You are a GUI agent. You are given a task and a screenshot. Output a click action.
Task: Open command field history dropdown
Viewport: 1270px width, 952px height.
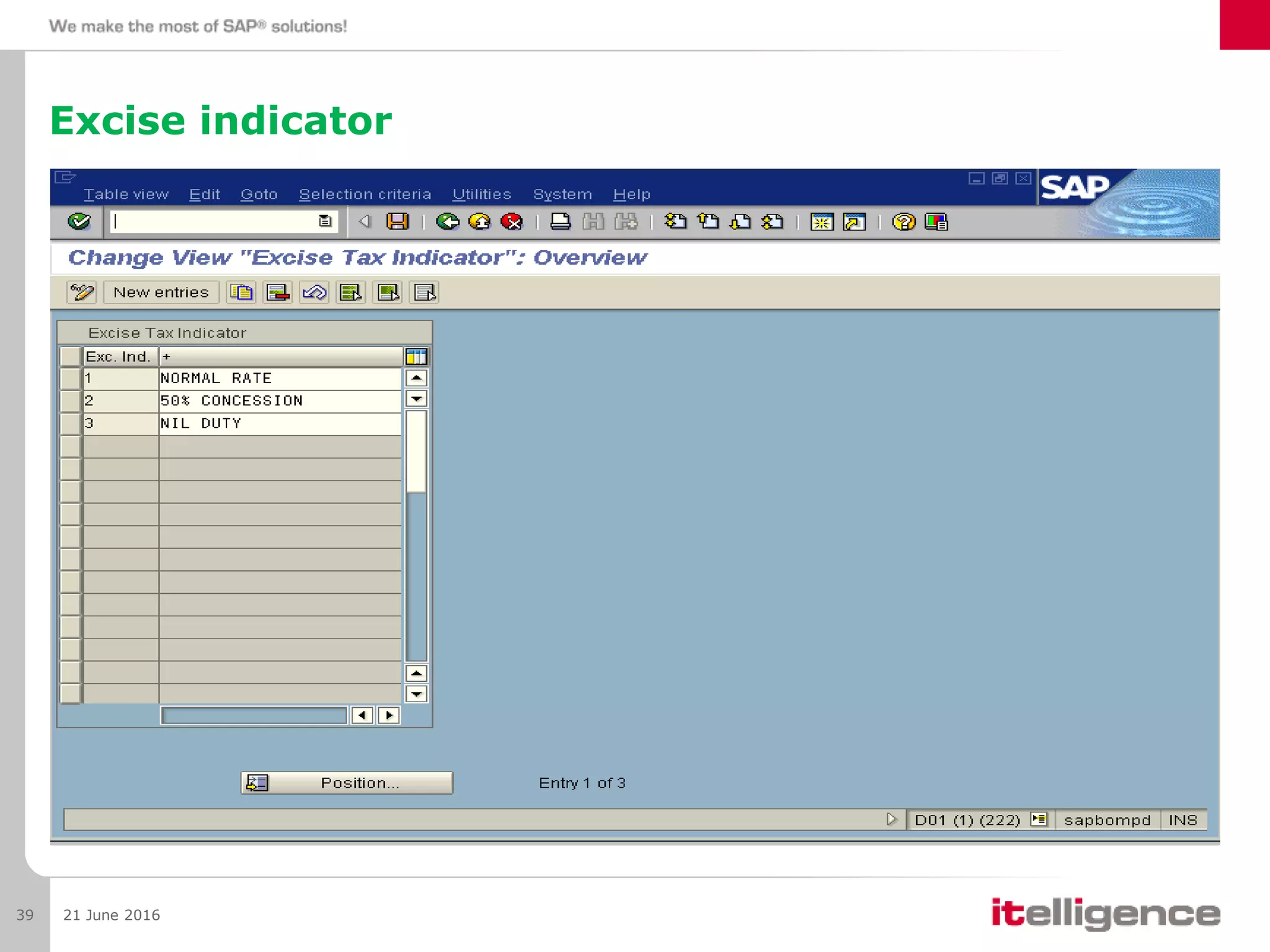325,221
